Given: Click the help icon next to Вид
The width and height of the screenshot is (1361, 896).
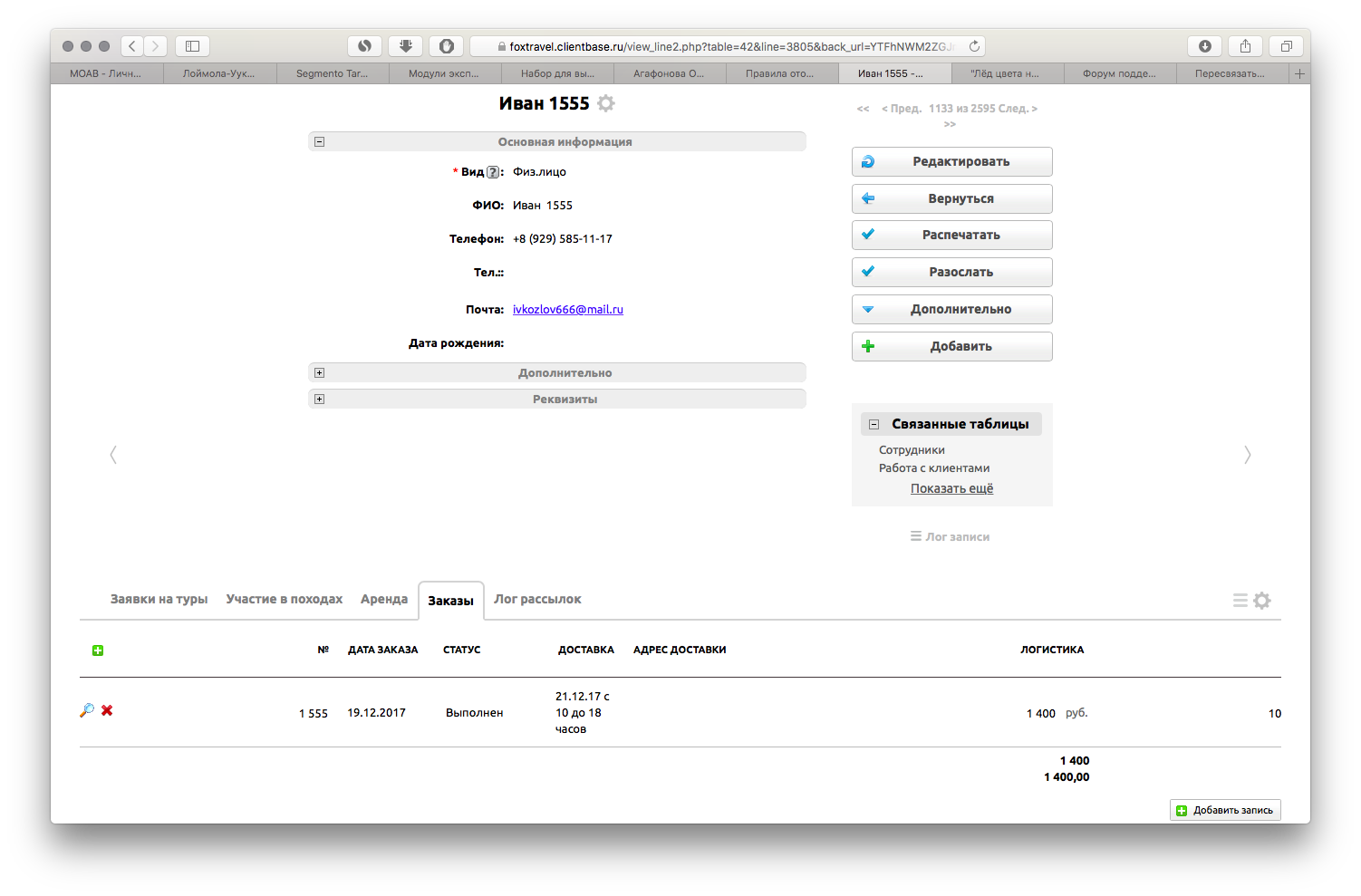Looking at the screenshot, I should click(492, 172).
